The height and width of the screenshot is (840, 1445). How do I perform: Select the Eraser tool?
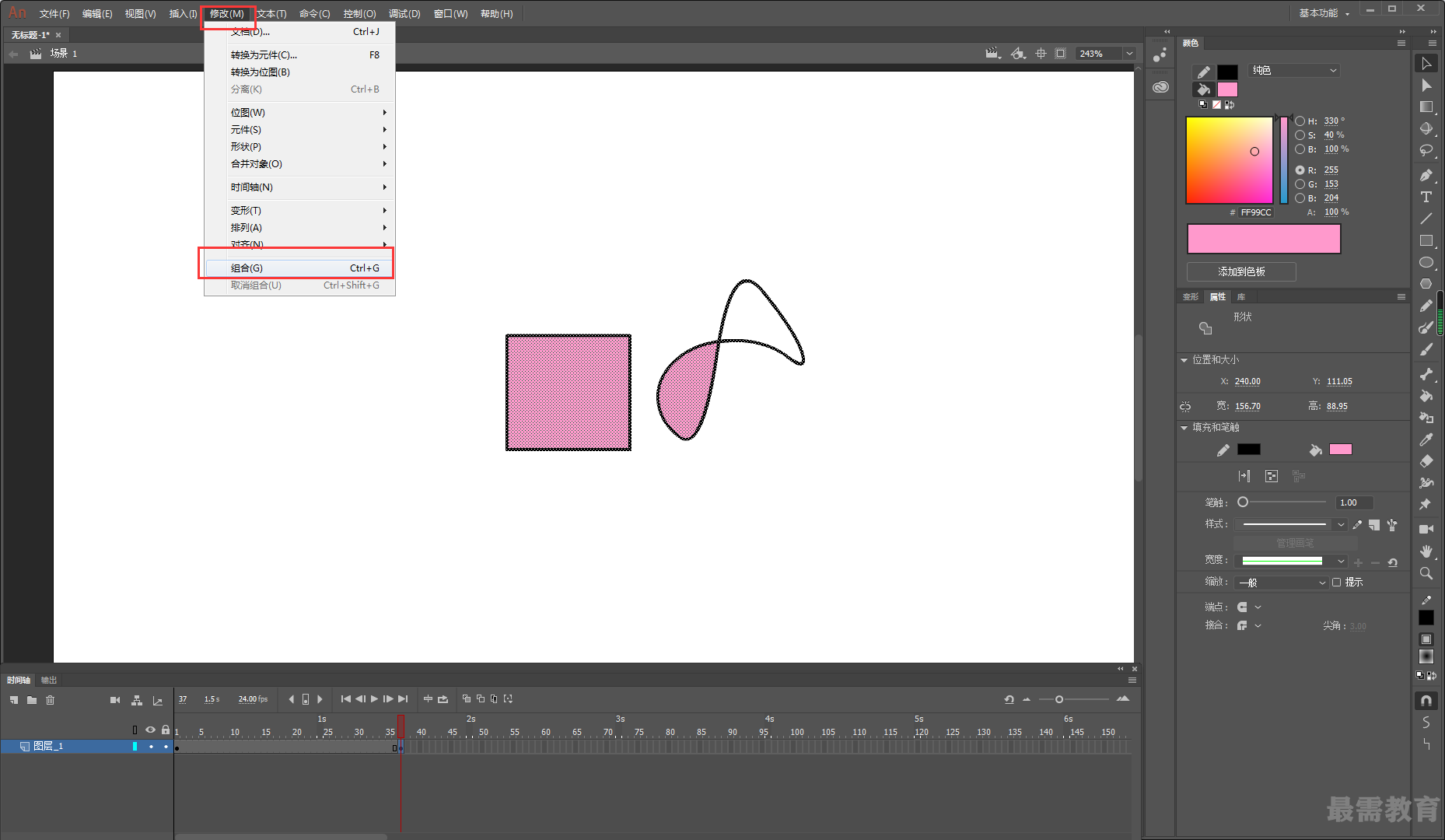(x=1426, y=461)
